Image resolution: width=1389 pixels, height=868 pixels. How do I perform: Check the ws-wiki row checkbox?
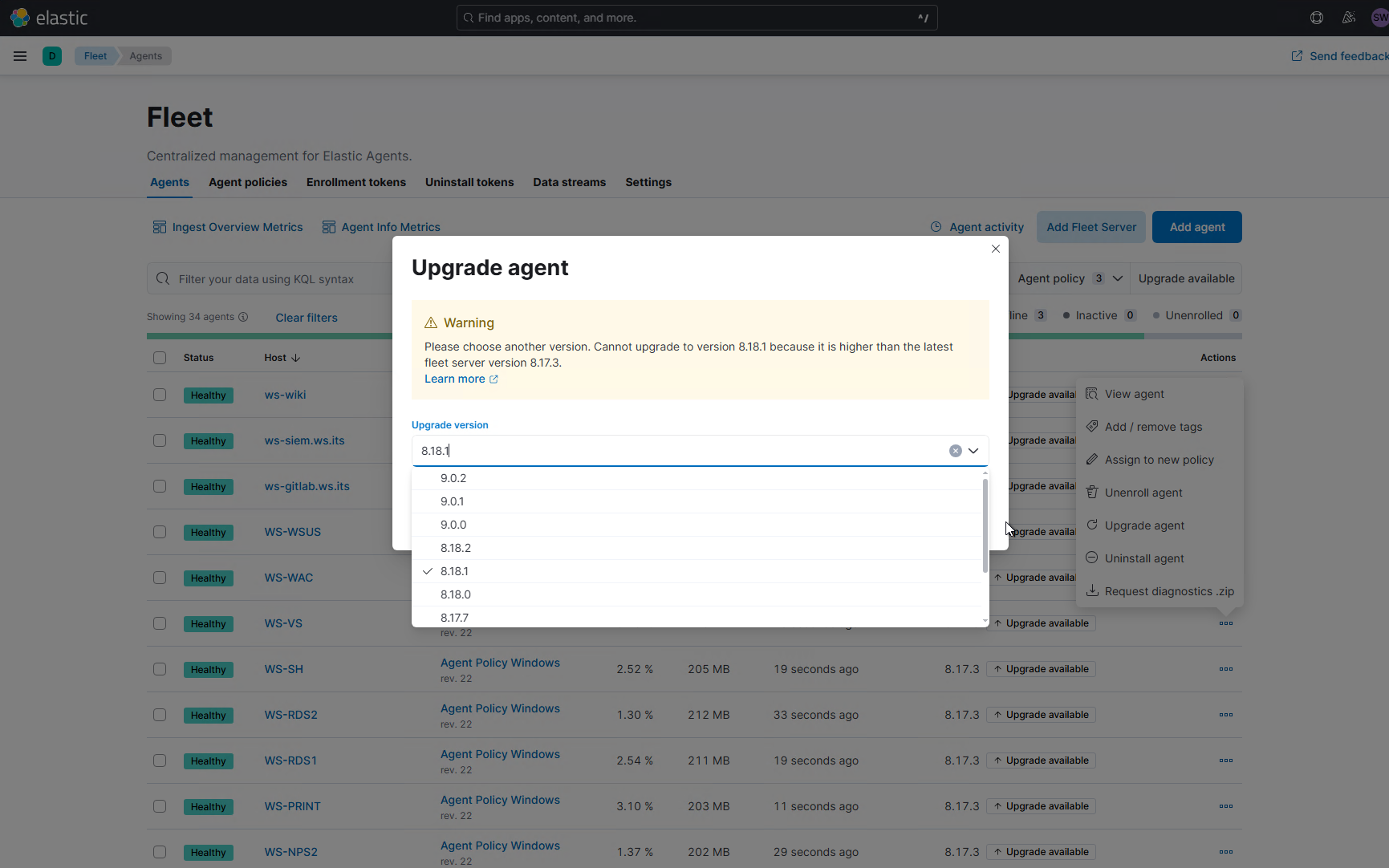click(160, 395)
